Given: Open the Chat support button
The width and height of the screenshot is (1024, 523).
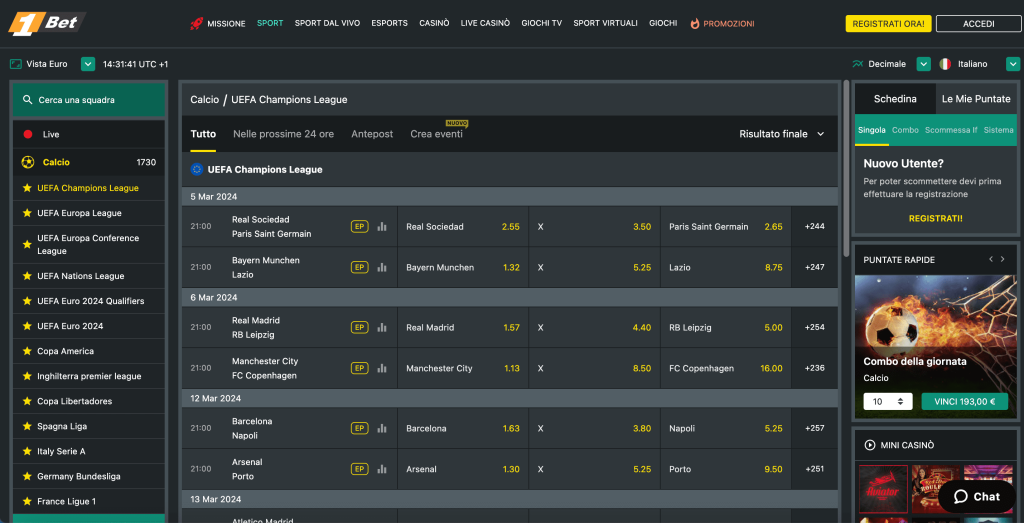Looking at the screenshot, I should point(977,497).
